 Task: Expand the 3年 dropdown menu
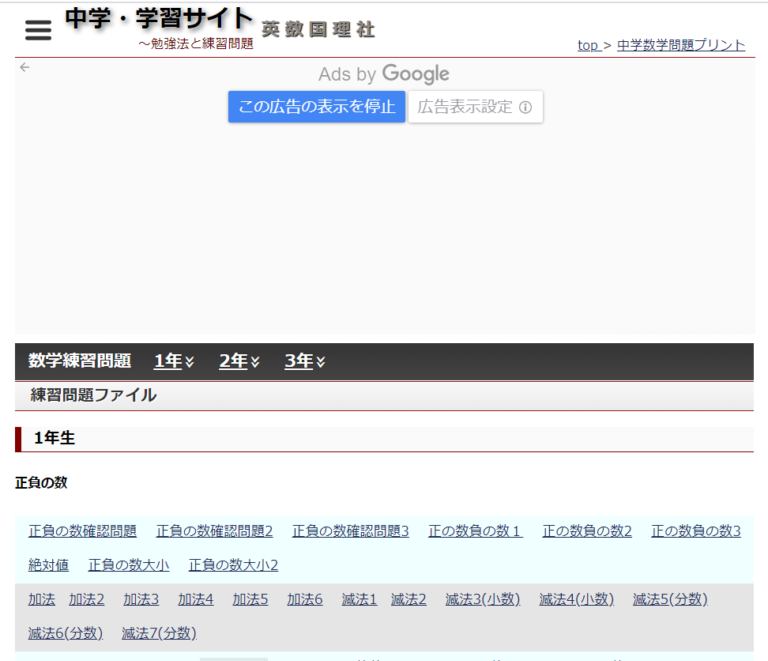(305, 361)
